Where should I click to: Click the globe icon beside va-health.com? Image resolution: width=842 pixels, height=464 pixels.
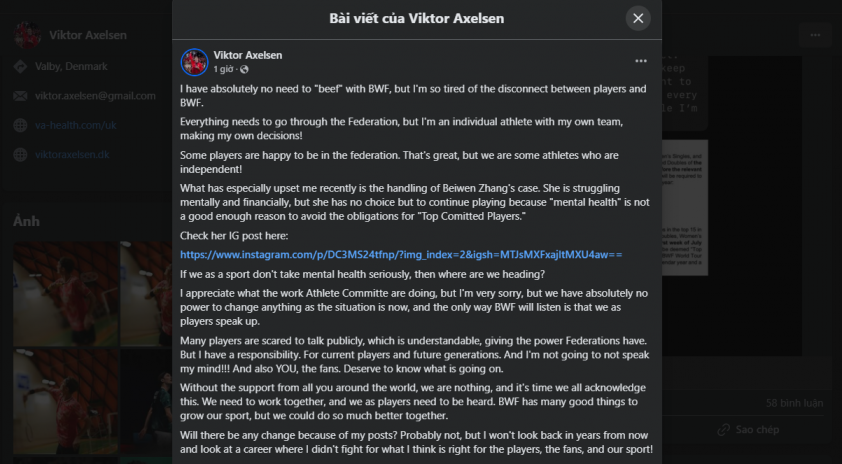(20, 126)
